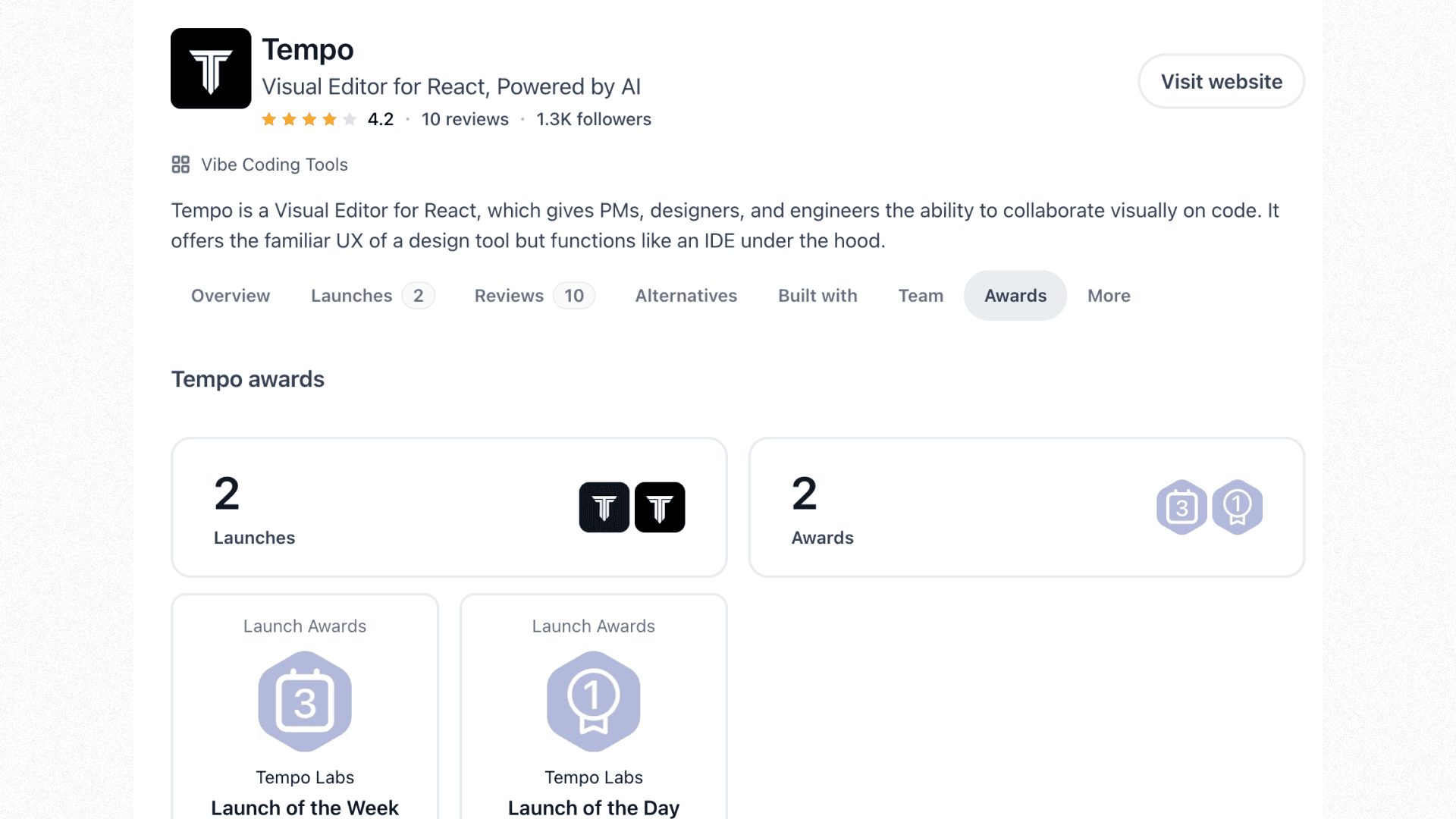
Task: Click large Launch of the Week badge
Action: coord(305,701)
